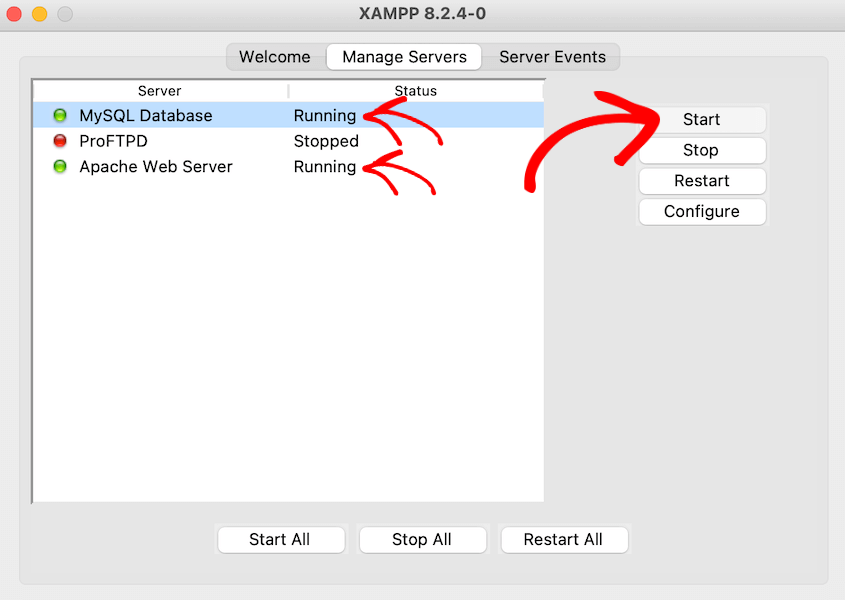The image size is (845, 600).
Task: Open the Server Events tab
Action: coord(553,57)
